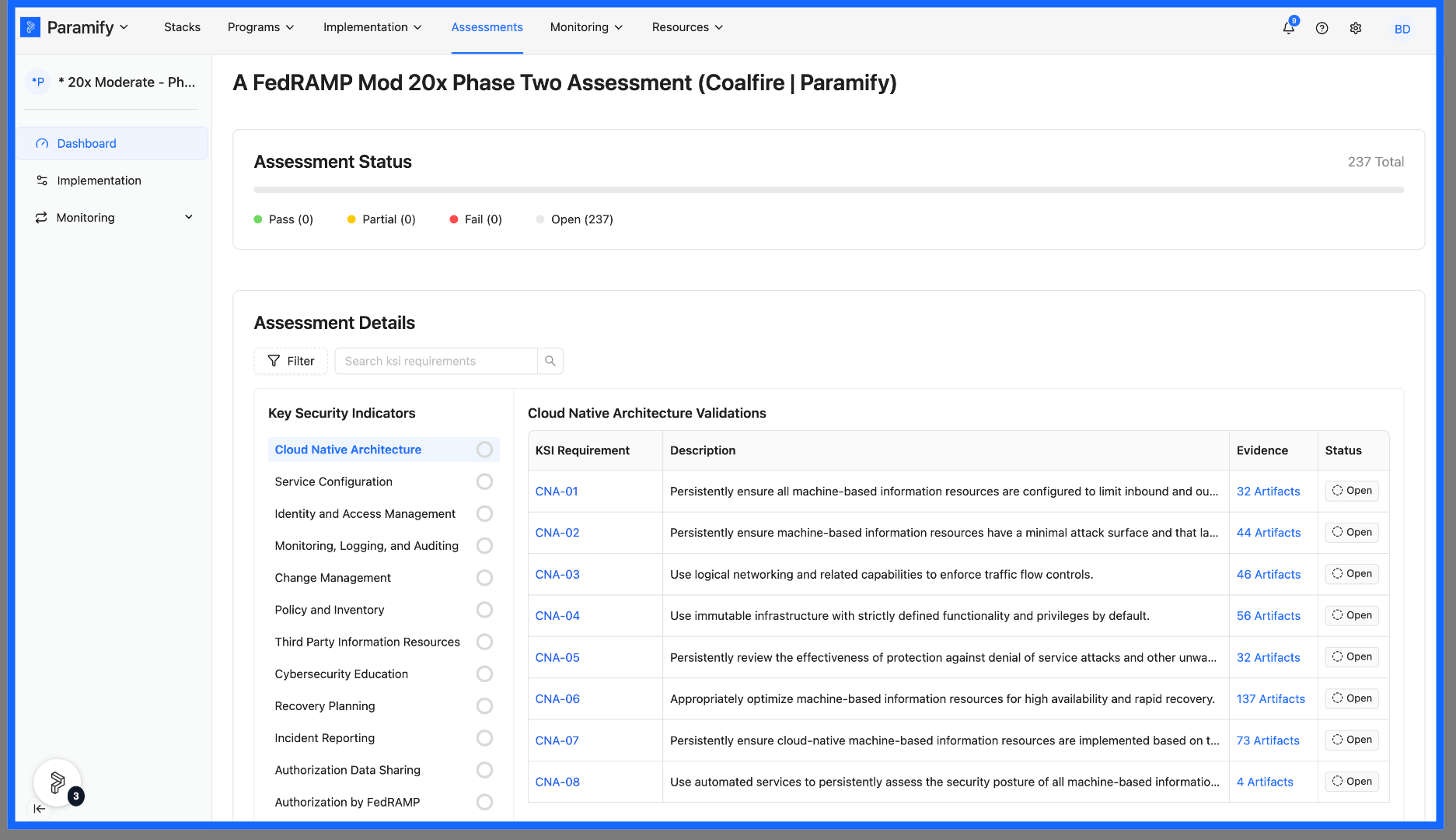This screenshot has height=840, width=1456.
Task: Click the Open status badge for CNA-03
Action: click(x=1352, y=574)
